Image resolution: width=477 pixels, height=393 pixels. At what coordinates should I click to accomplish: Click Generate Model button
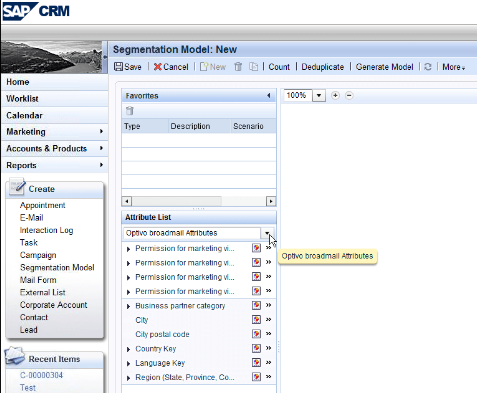coord(384,67)
